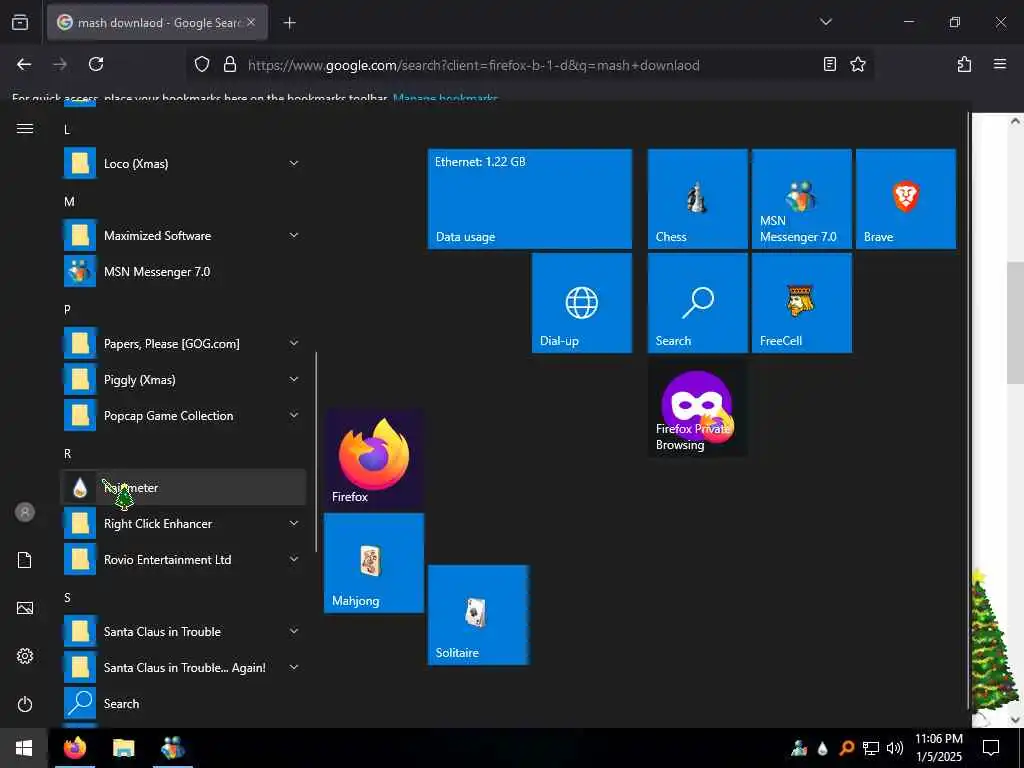Viewport: 1024px width, 768px height.
Task: Jump using the letter R header
Action: pos(67,454)
